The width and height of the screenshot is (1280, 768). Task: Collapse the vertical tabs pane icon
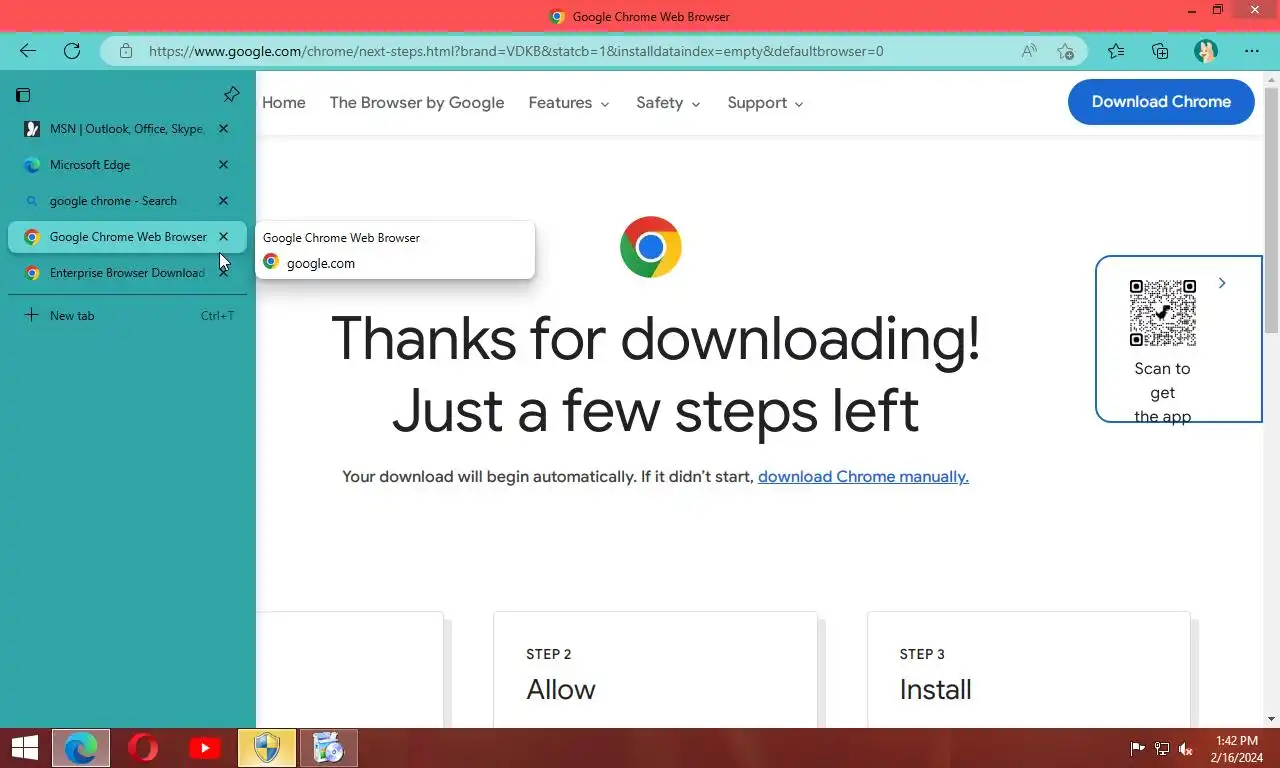pyautogui.click(x=23, y=95)
